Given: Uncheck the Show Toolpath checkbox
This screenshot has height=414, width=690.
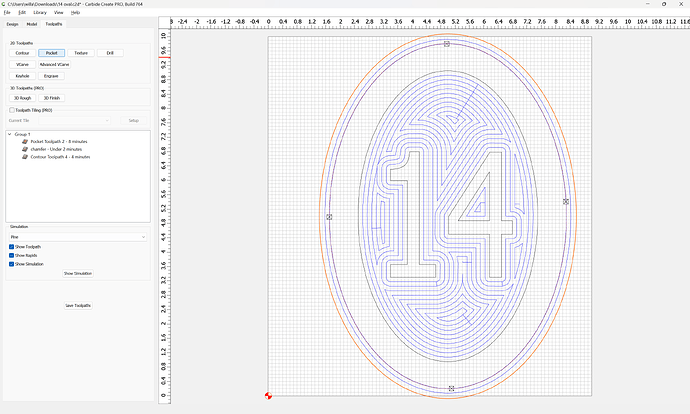Looking at the screenshot, I should 12,246.
